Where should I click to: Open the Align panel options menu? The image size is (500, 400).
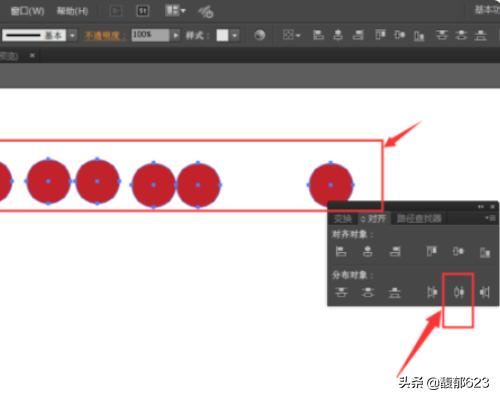tap(490, 218)
